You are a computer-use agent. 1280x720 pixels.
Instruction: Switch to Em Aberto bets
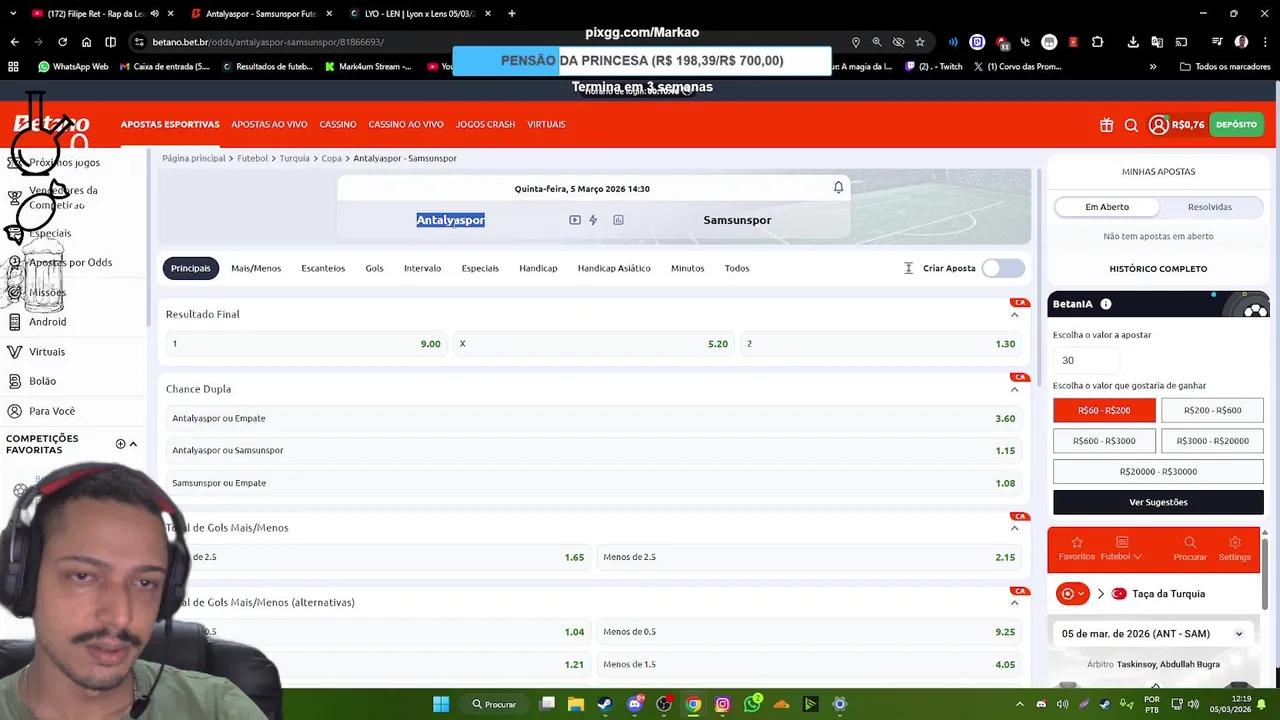coord(1107,207)
